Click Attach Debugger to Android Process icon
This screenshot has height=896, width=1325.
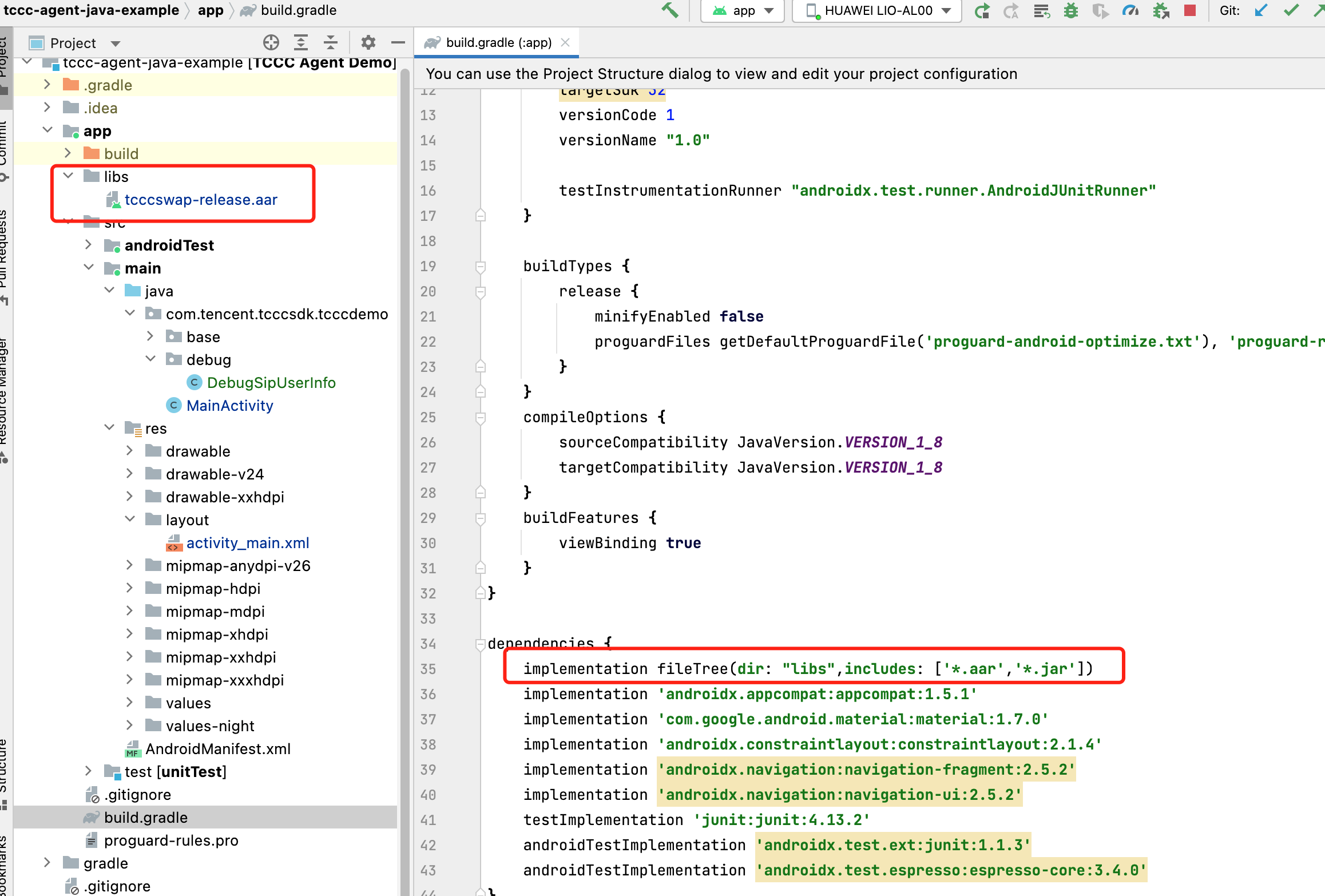(x=1161, y=10)
